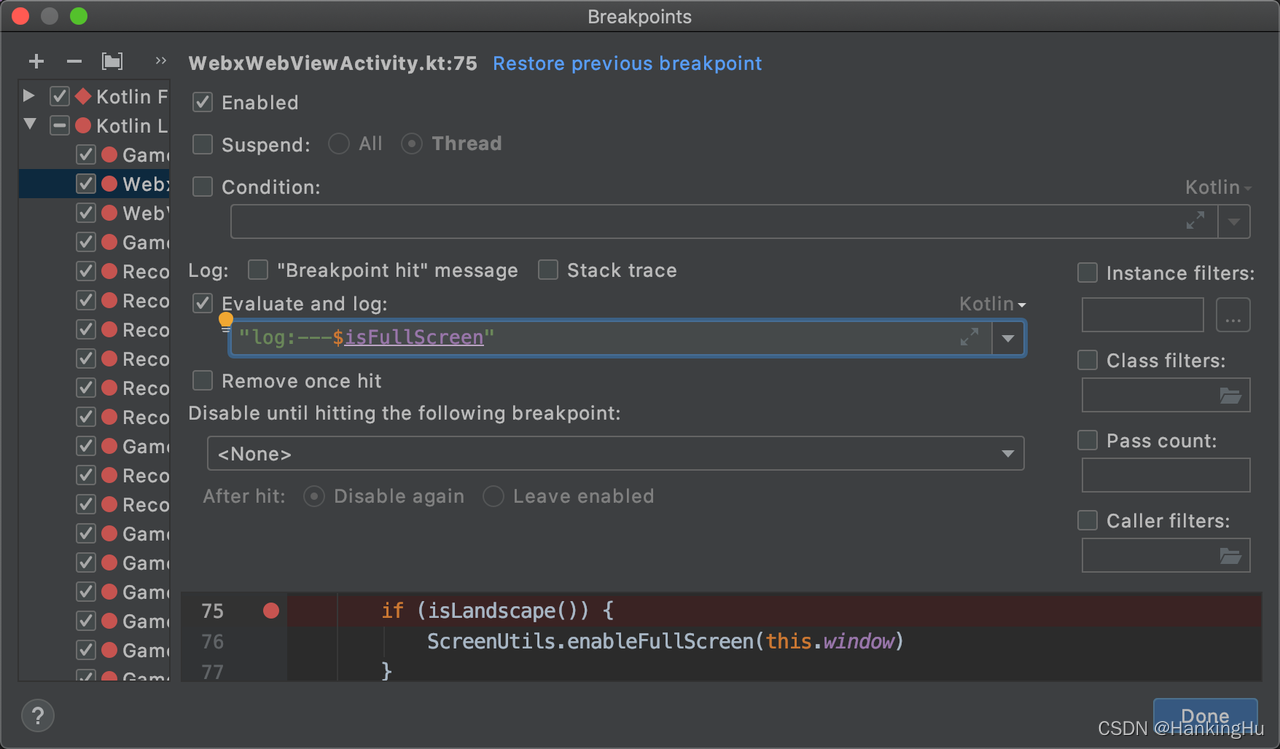
Task: Toggle the Suspend checkbox
Action: [203, 144]
